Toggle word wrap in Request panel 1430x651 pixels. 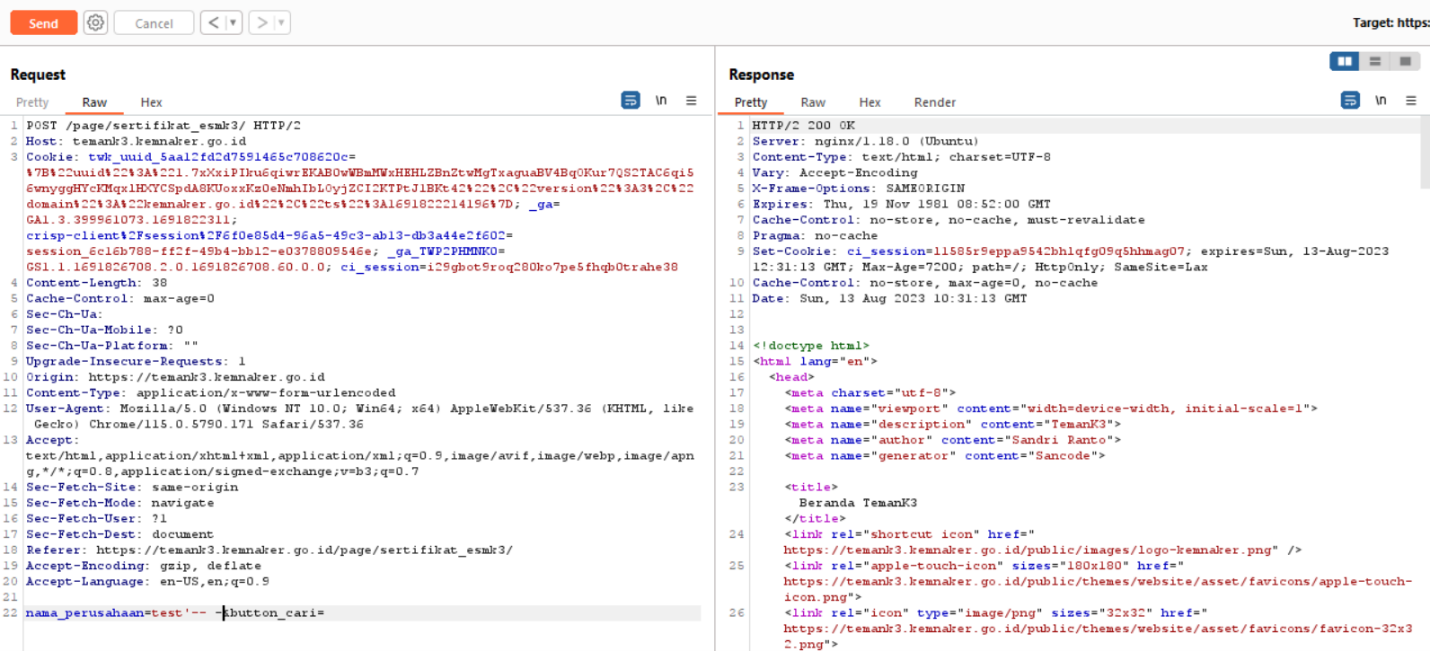coord(630,101)
